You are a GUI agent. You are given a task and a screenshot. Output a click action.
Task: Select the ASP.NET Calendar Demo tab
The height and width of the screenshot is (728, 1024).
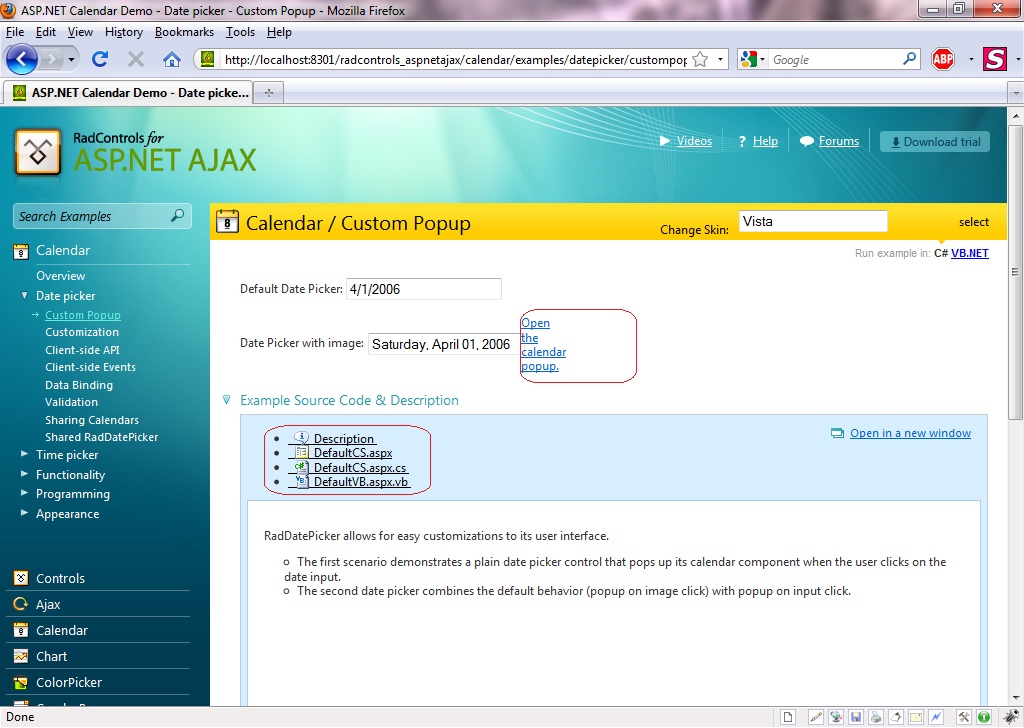[131, 93]
